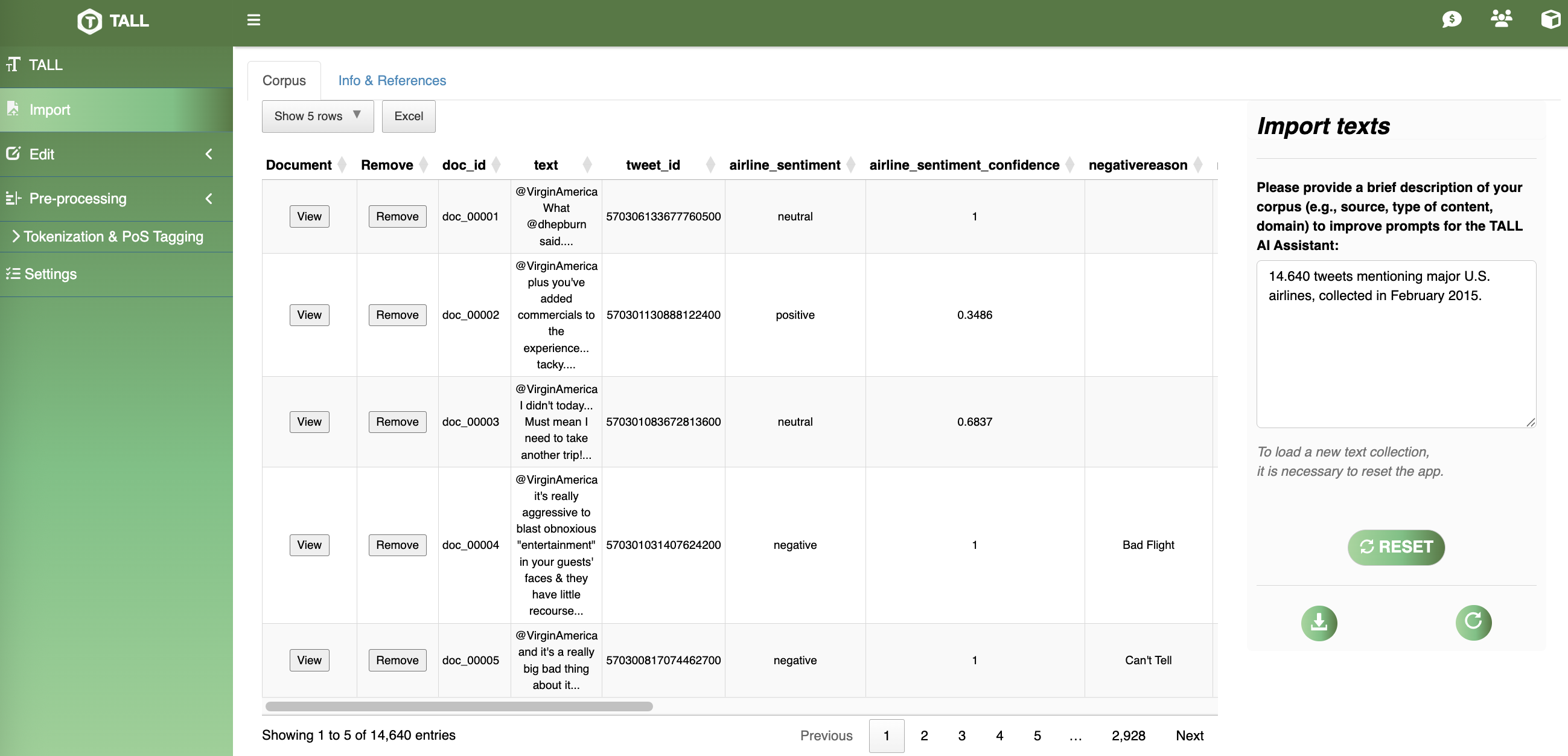Open the team members icon
The width and height of the screenshot is (1568, 756).
(1501, 19)
